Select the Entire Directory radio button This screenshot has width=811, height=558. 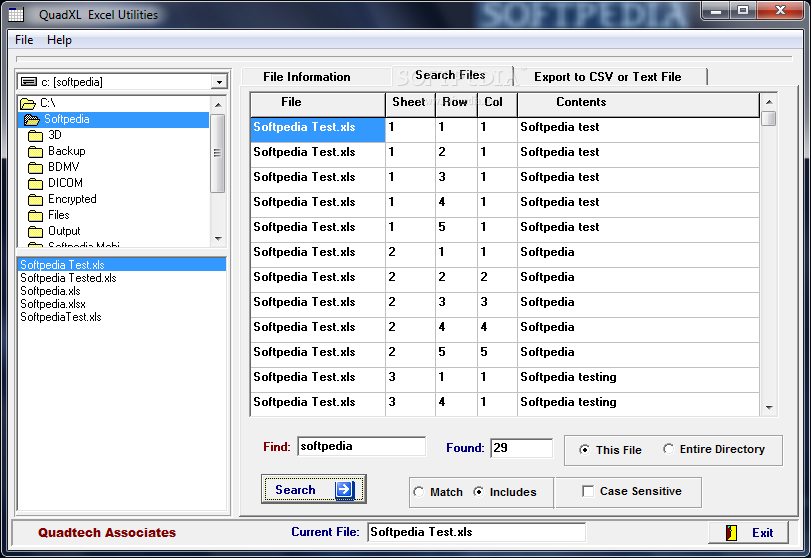(668, 449)
